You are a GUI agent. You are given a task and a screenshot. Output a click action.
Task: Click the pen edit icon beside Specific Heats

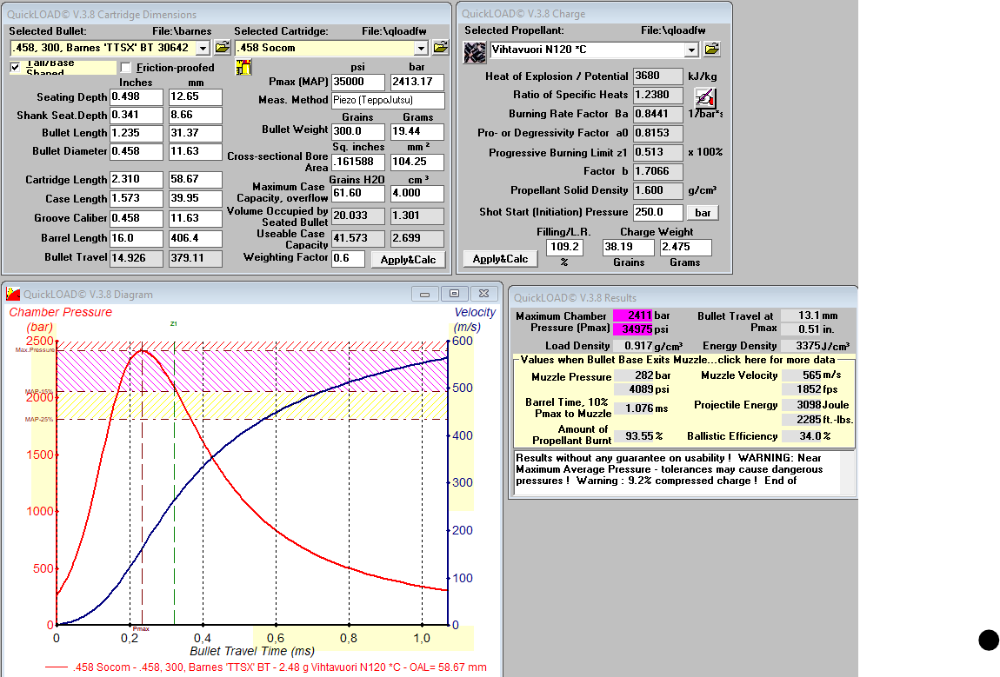[x=704, y=98]
